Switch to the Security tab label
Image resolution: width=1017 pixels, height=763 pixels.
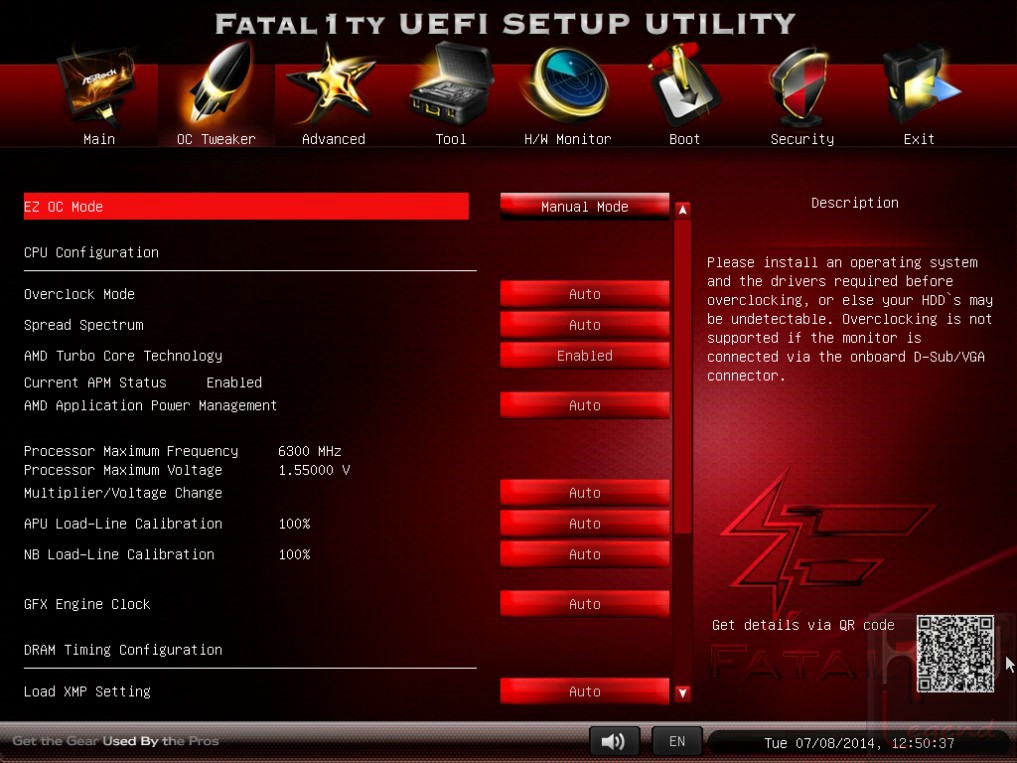click(x=802, y=139)
